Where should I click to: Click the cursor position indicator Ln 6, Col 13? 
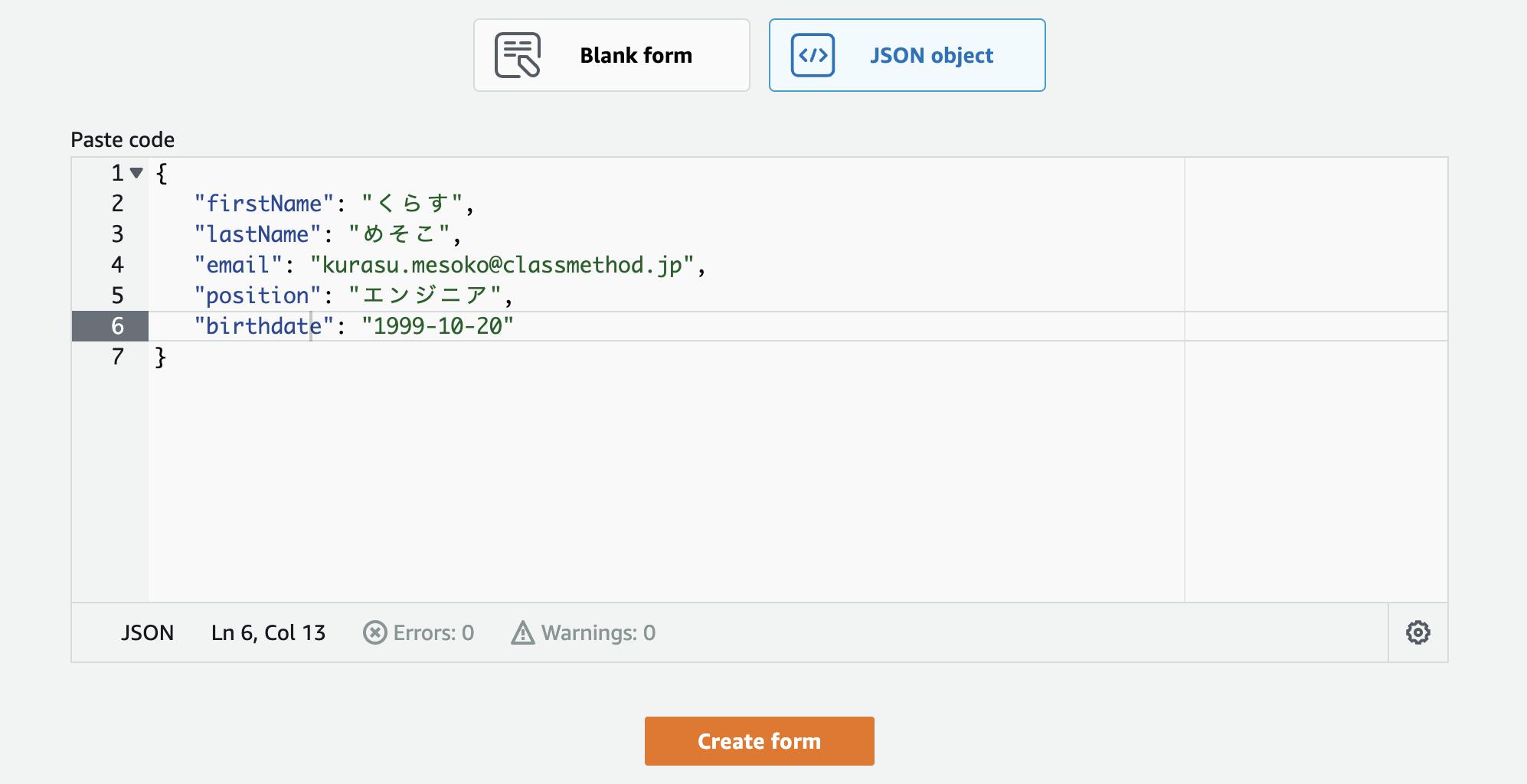[x=268, y=632]
